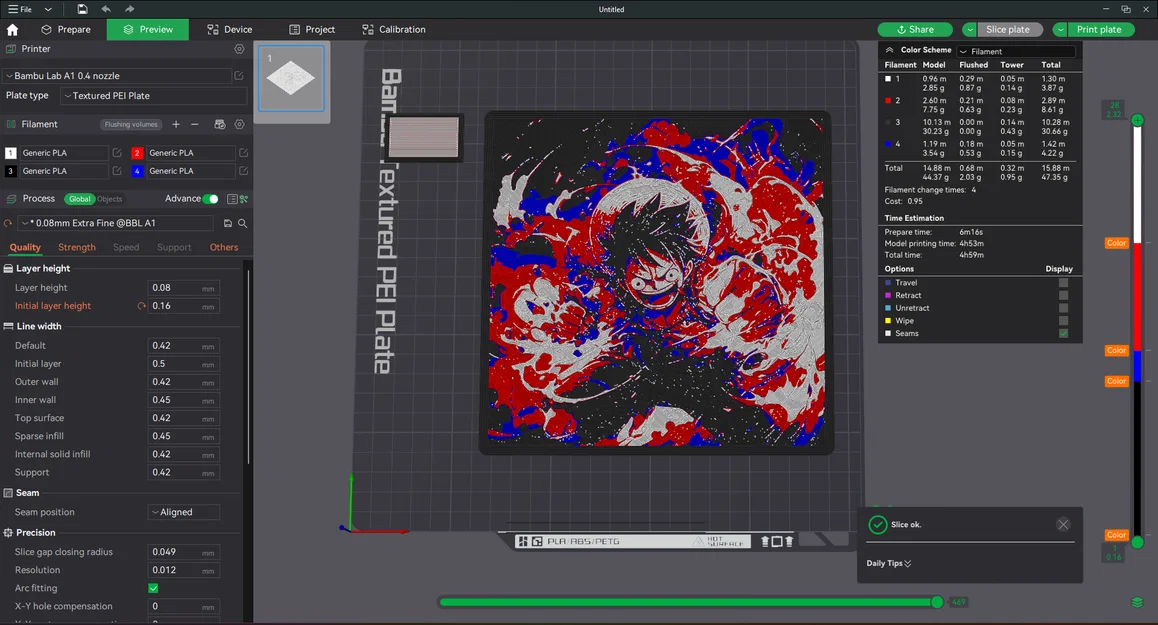Toggle Unretract display checkbox

click(x=1063, y=307)
